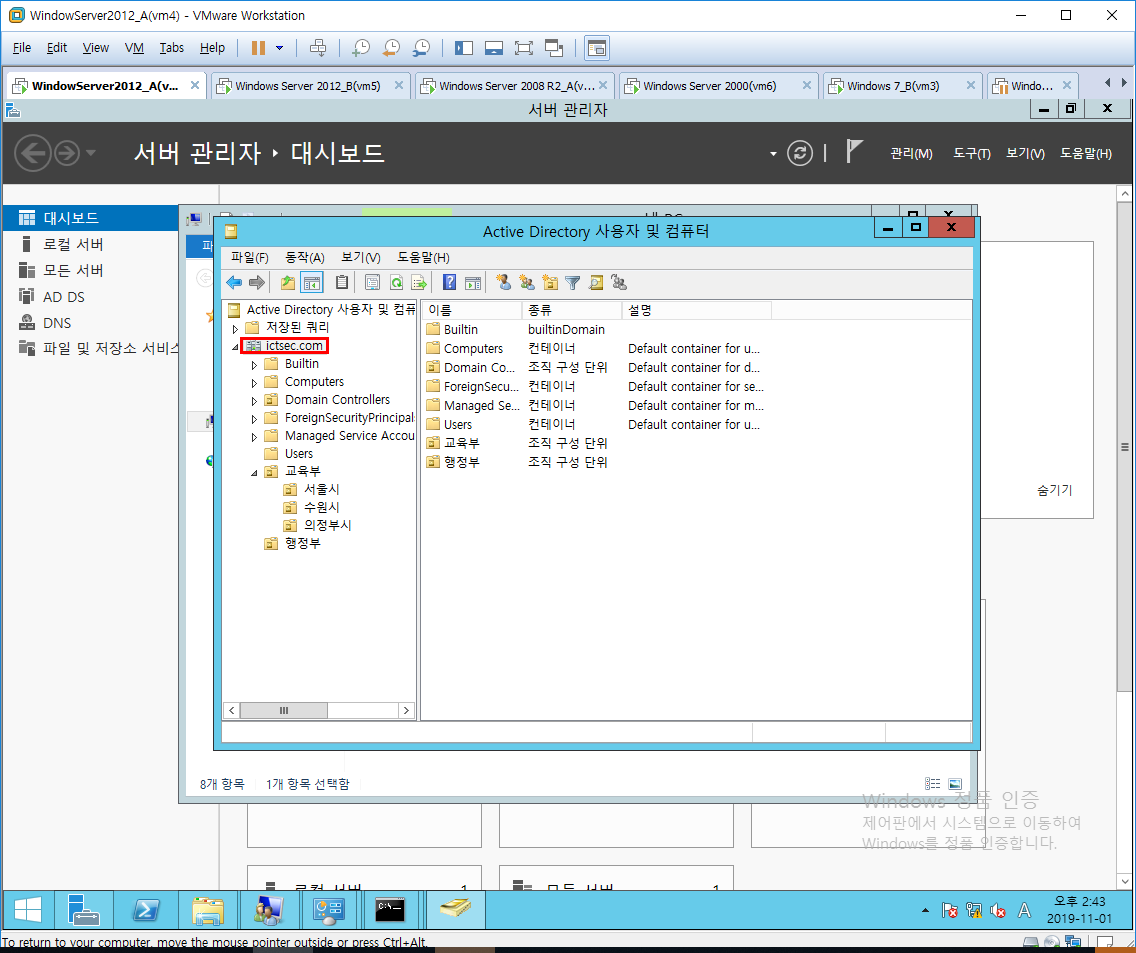The height and width of the screenshot is (953, 1136).
Task: Select the Users container in the tree
Action: (298, 454)
